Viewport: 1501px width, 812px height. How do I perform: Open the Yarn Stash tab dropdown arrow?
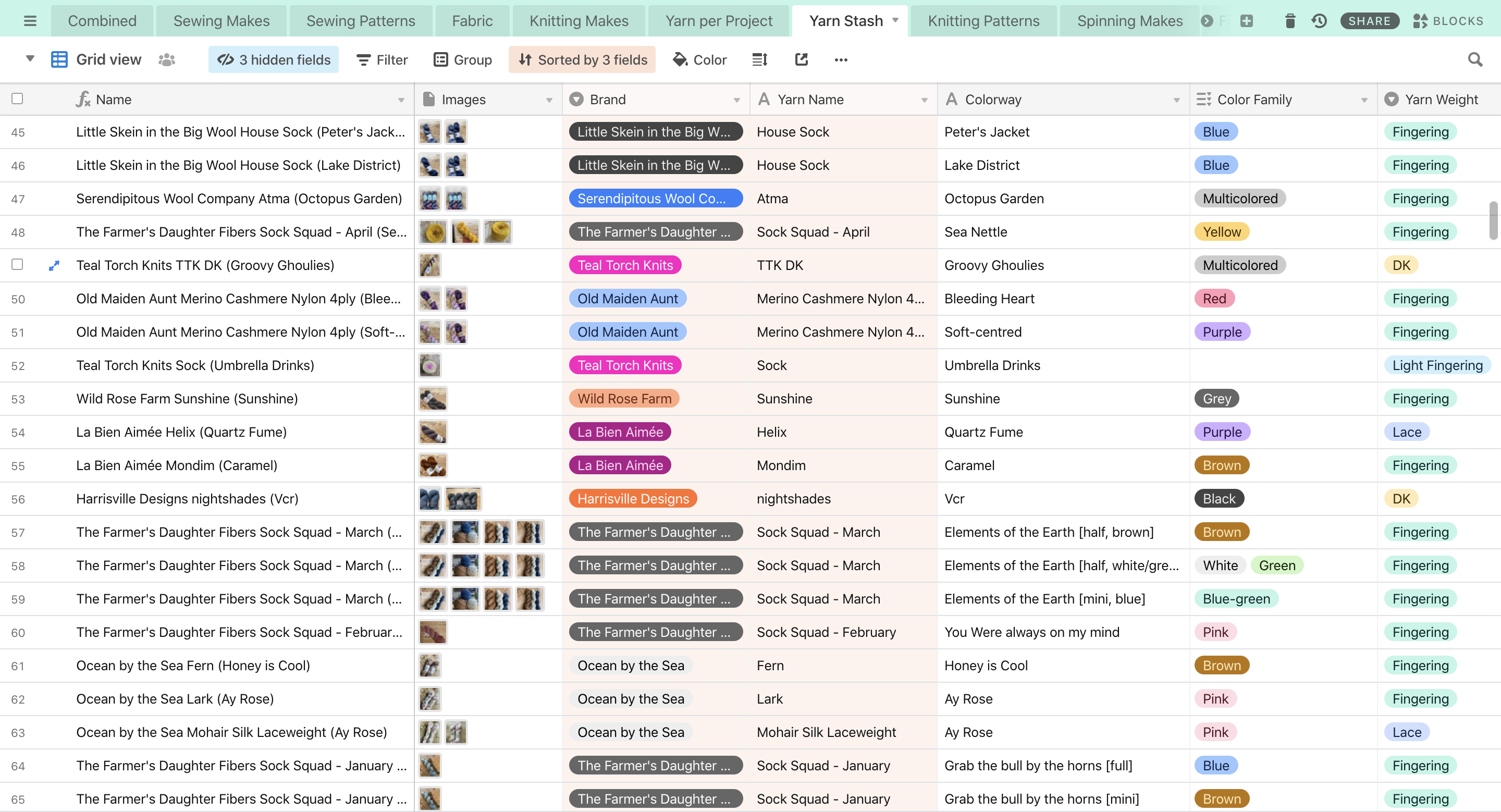coord(895,20)
